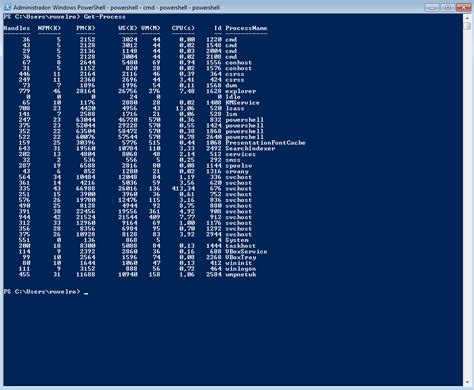Click the NPM(K) column header
This screenshot has width=474, height=390.
pos(49,28)
